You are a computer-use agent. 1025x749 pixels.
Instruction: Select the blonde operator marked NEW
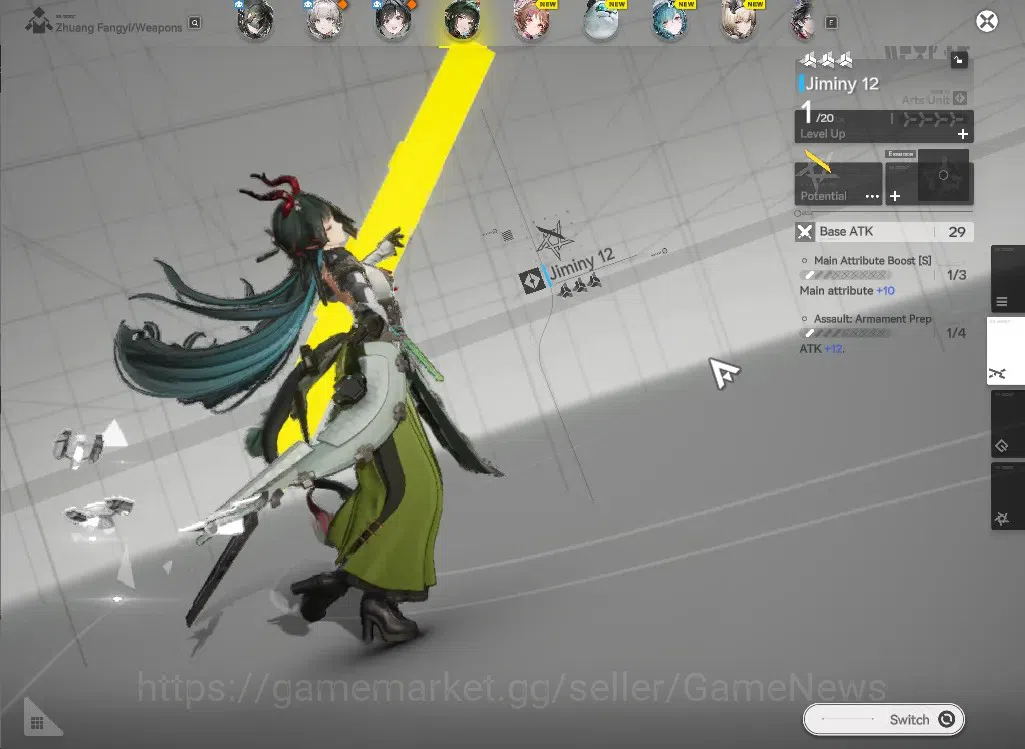pos(739,20)
